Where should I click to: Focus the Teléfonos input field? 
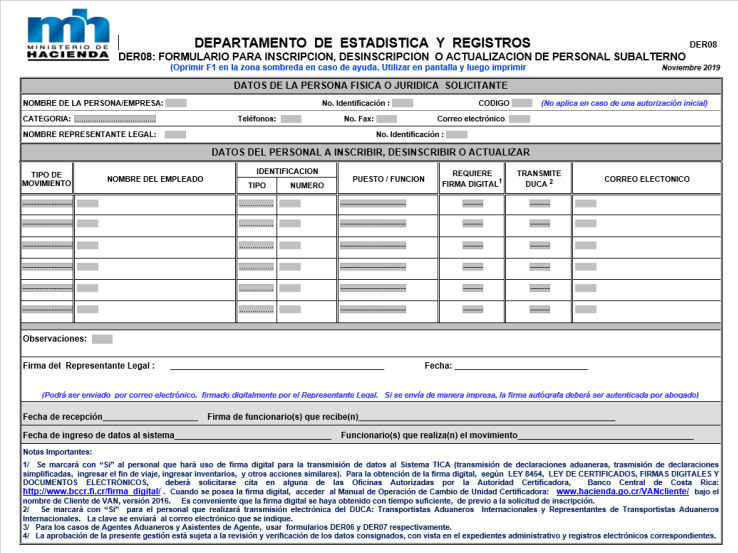click(291, 119)
